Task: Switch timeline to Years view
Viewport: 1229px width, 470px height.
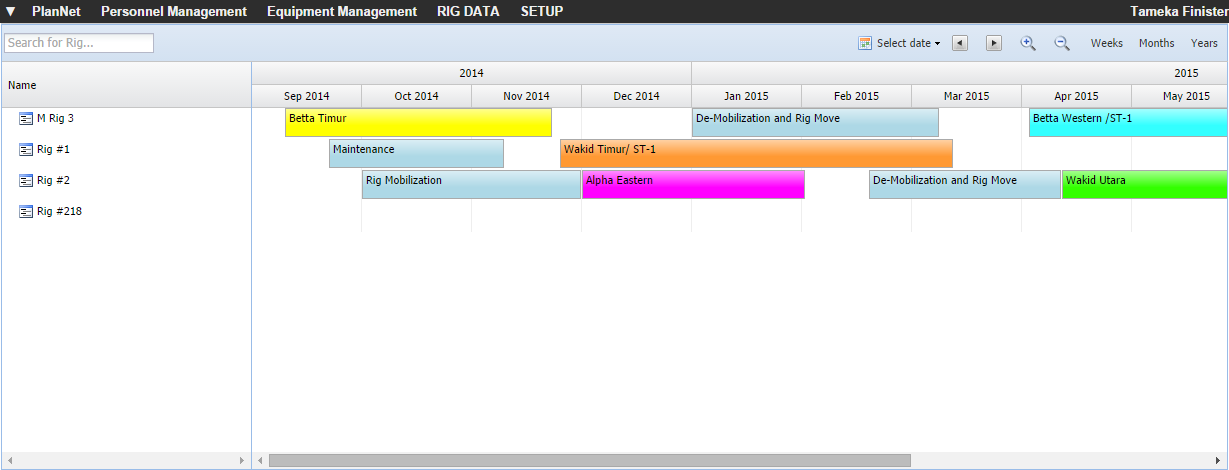Action: coord(1204,43)
